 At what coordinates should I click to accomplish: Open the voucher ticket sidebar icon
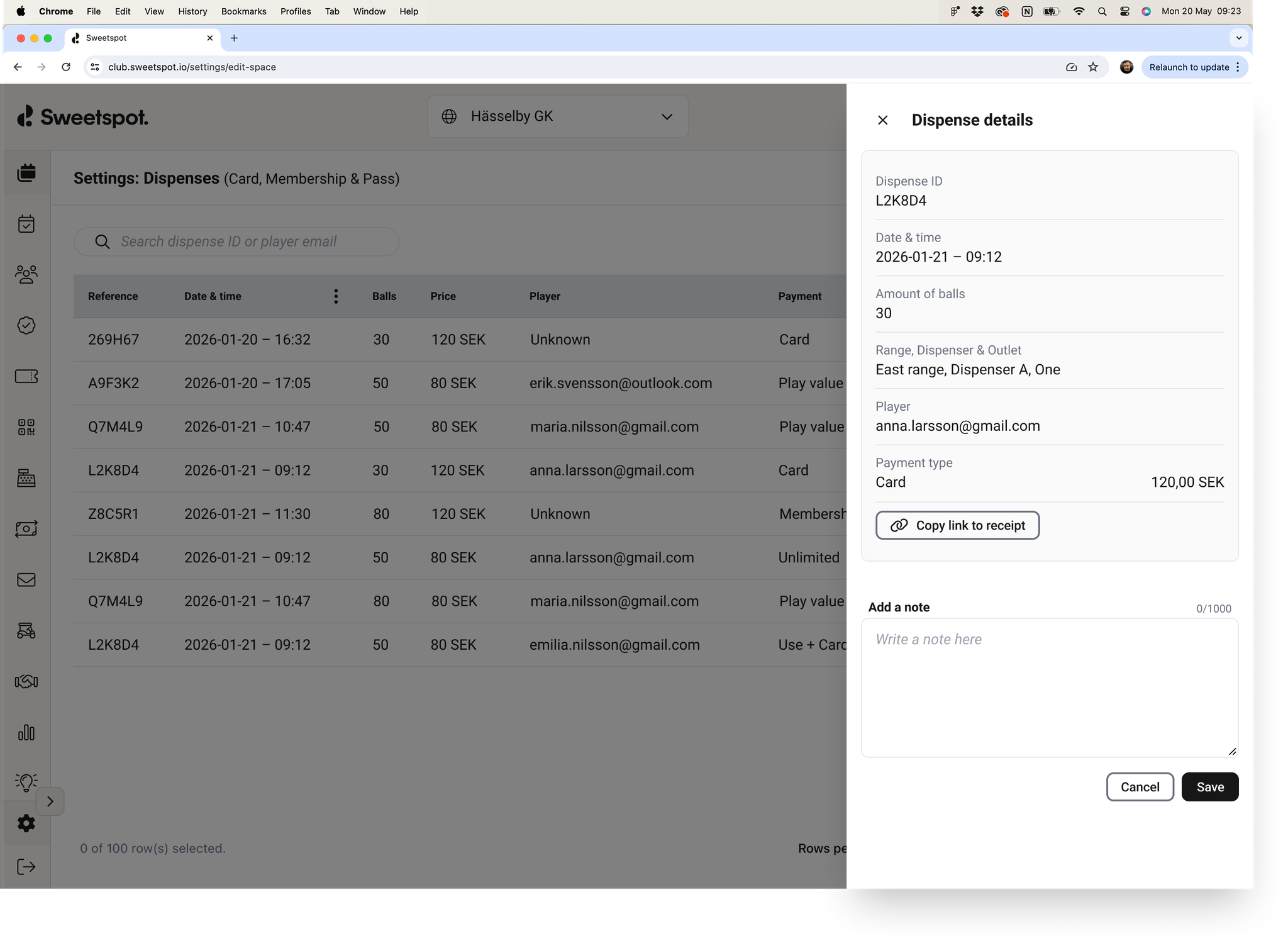(26, 376)
